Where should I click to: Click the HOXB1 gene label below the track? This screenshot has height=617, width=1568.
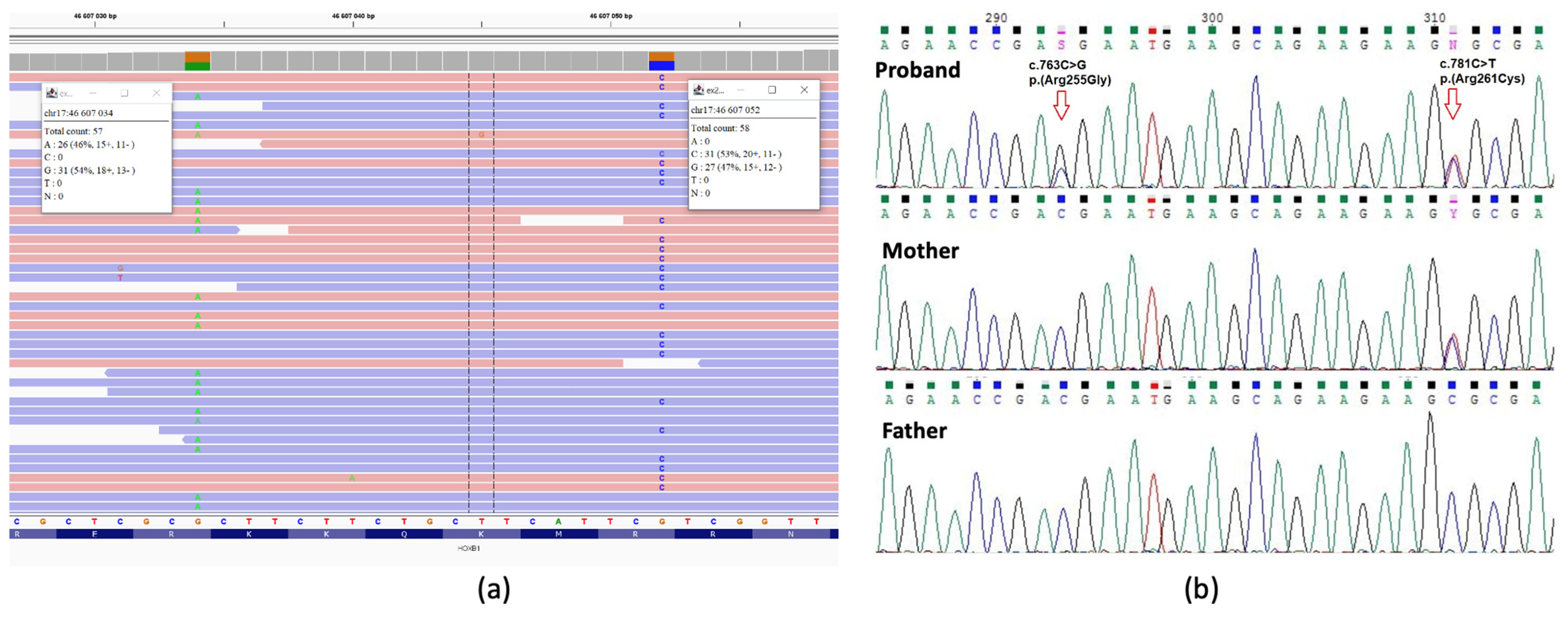(469, 548)
